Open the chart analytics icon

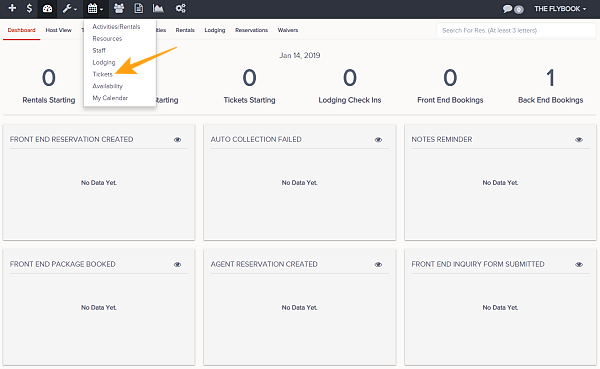pos(158,8)
